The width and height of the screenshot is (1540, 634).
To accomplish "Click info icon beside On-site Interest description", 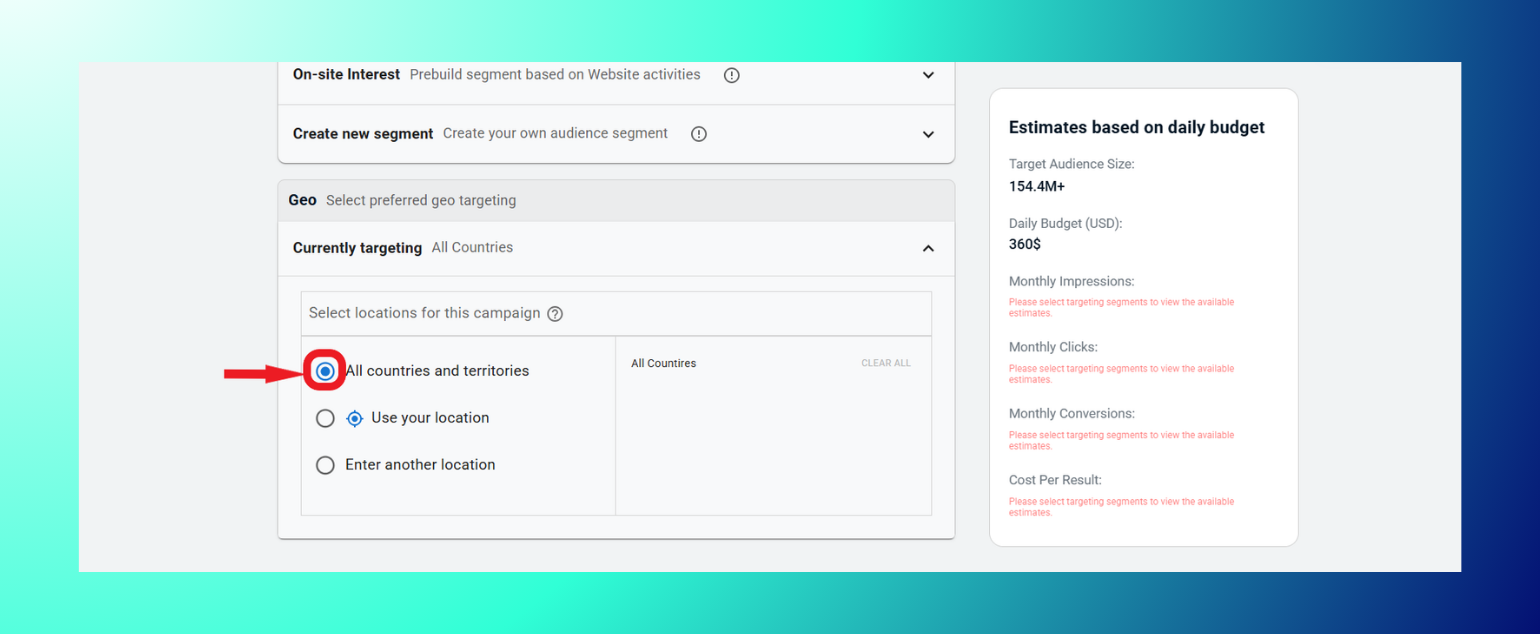I will click(732, 75).
